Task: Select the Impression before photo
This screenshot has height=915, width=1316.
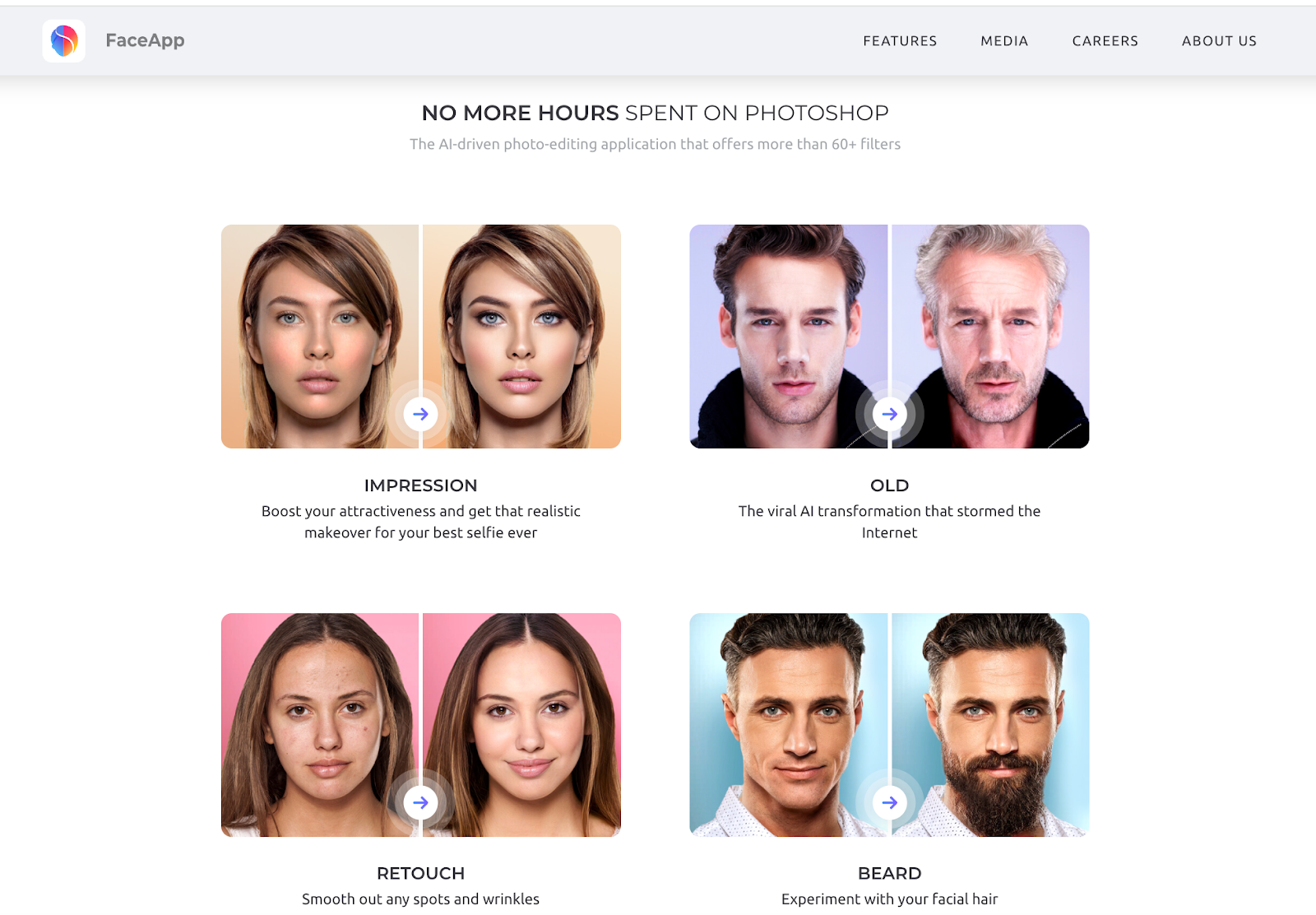Action: tap(320, 337)
